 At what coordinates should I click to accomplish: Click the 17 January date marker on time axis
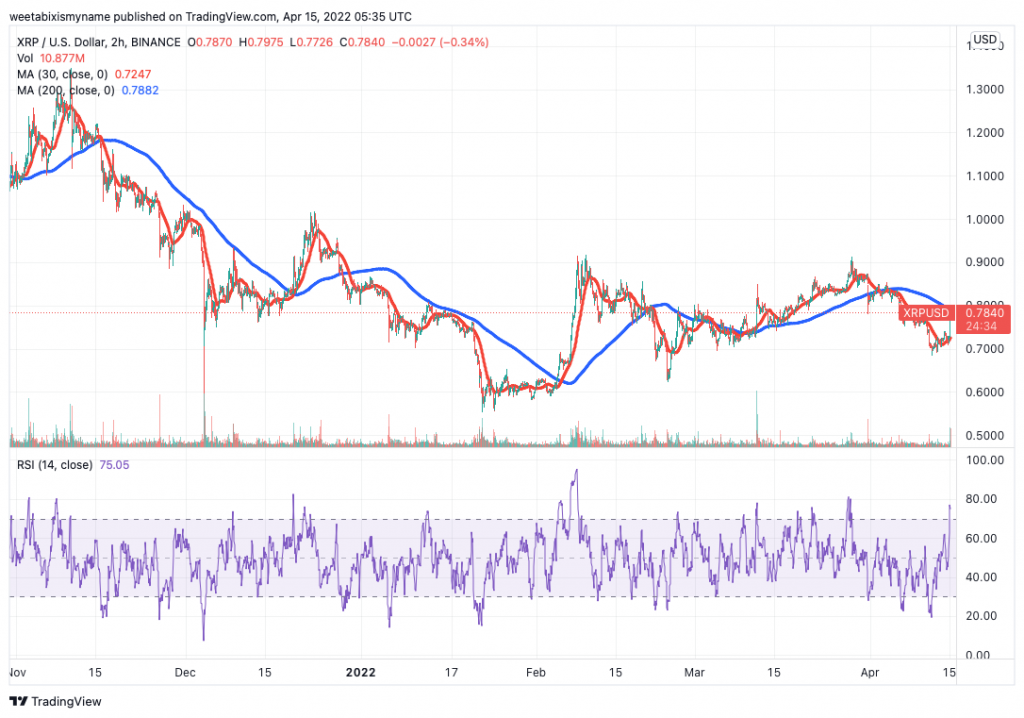point(451,672)
